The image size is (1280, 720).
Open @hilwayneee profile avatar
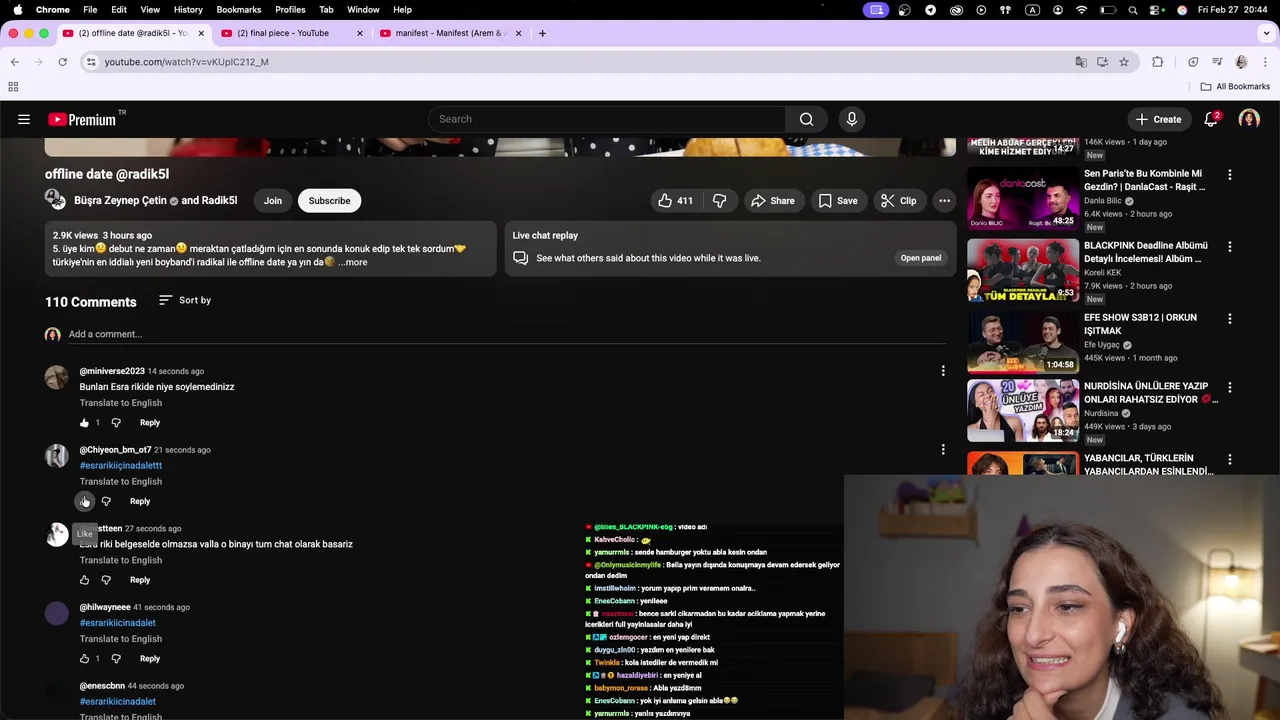57,613
